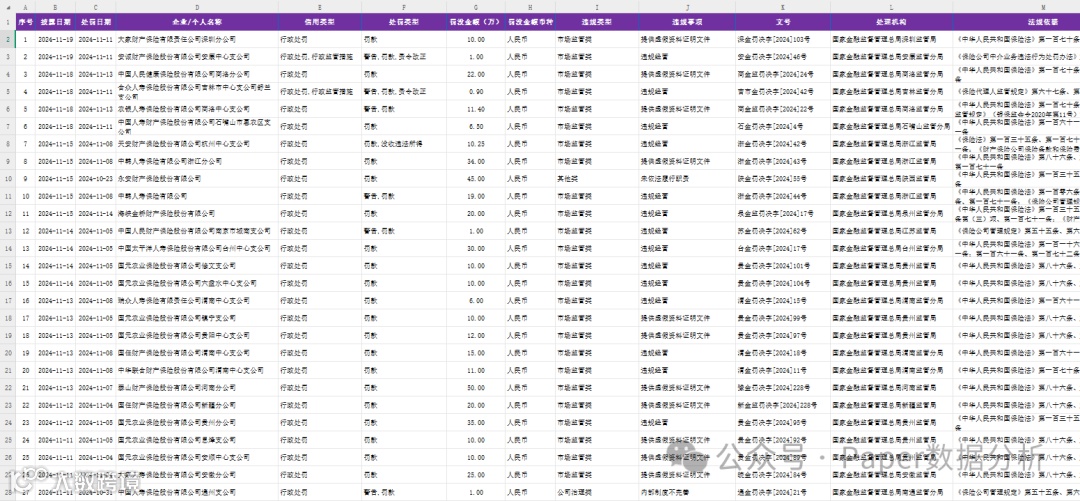Select column C header

[x=96, y=7]
